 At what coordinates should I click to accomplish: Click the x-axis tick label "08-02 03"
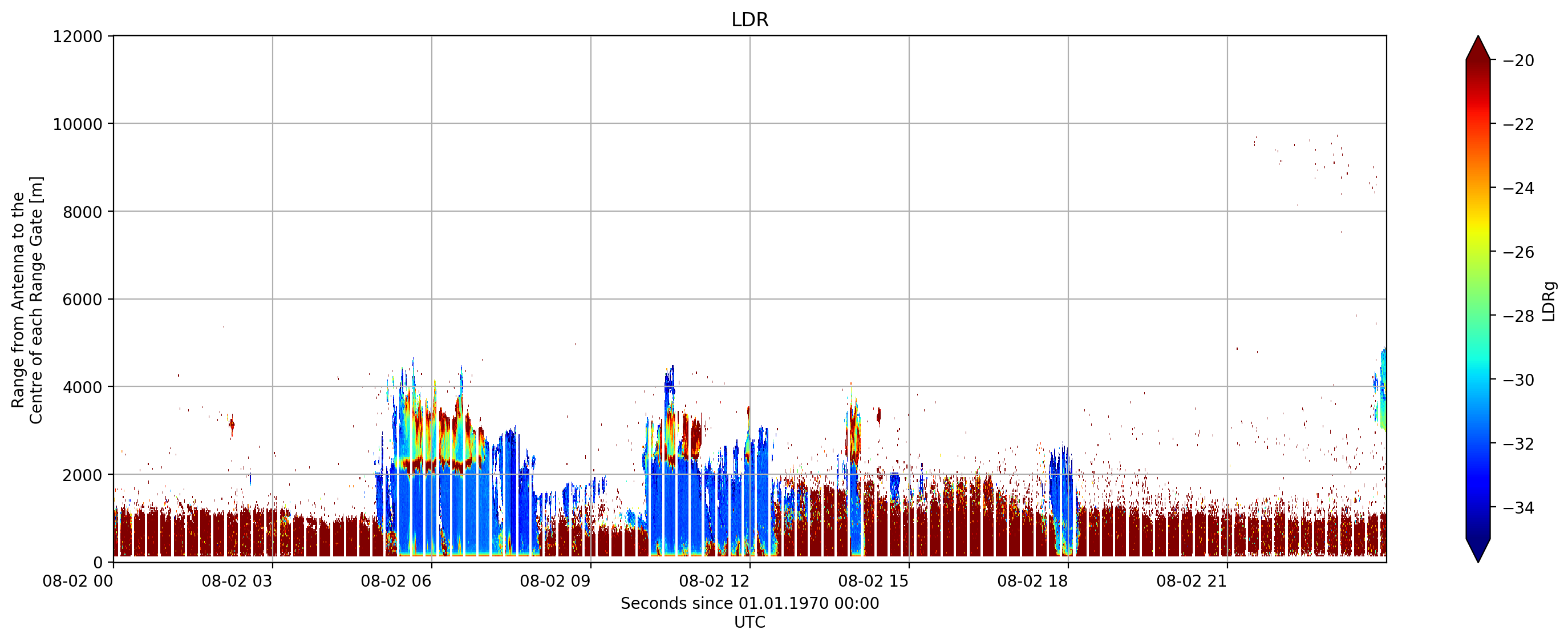[237, 581]
